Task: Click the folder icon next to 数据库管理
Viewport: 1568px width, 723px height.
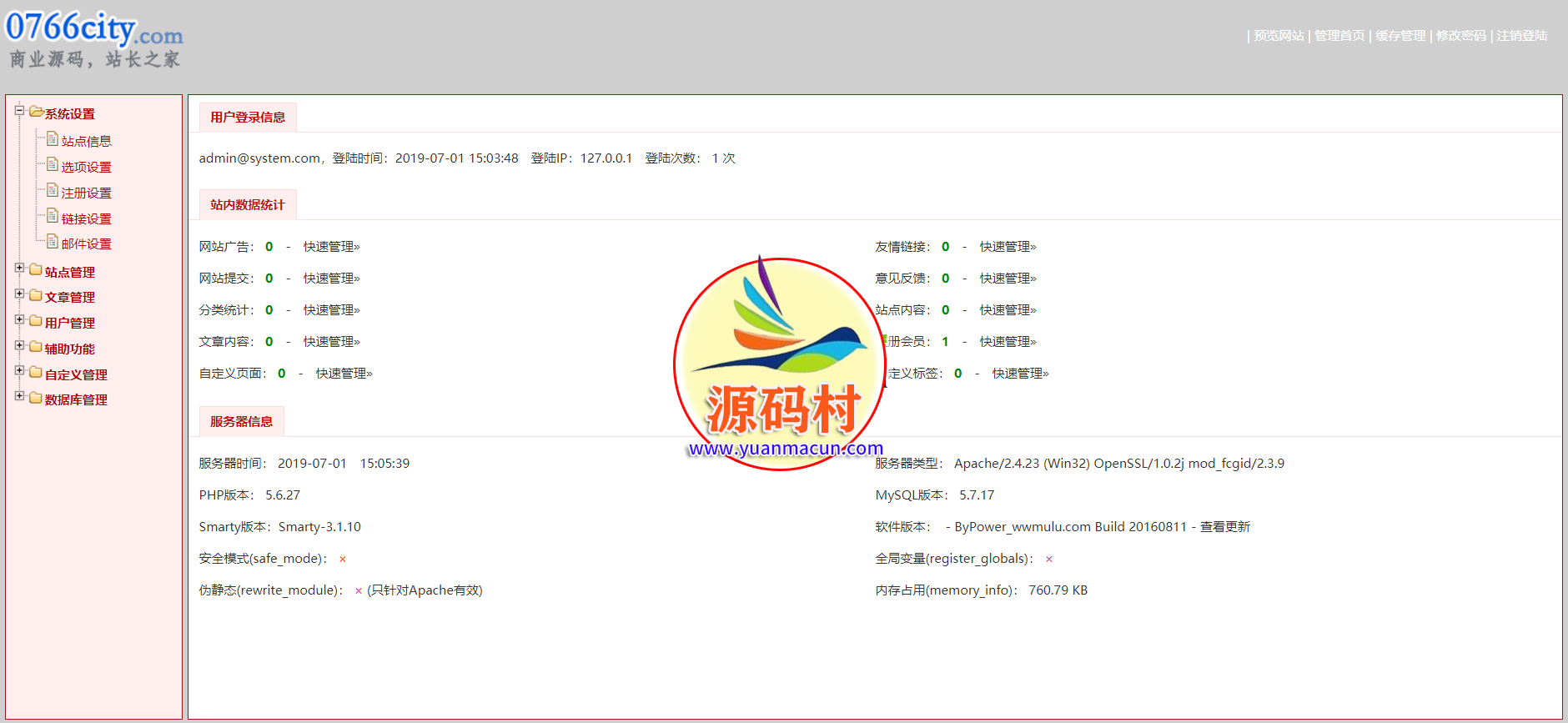Action: [35, 399]
